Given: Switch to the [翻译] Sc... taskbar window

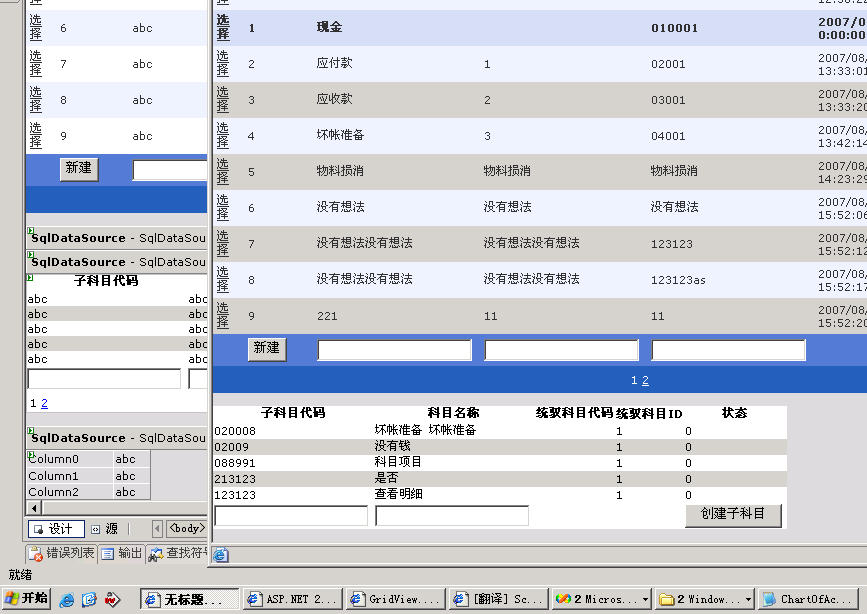Looking at the screenshot, I should [498, 599].
